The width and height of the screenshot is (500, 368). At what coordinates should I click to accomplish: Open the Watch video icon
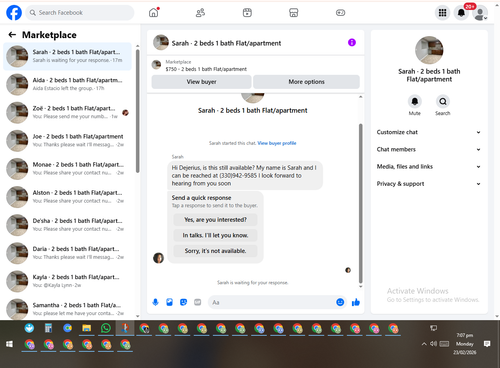click(247, 13)
